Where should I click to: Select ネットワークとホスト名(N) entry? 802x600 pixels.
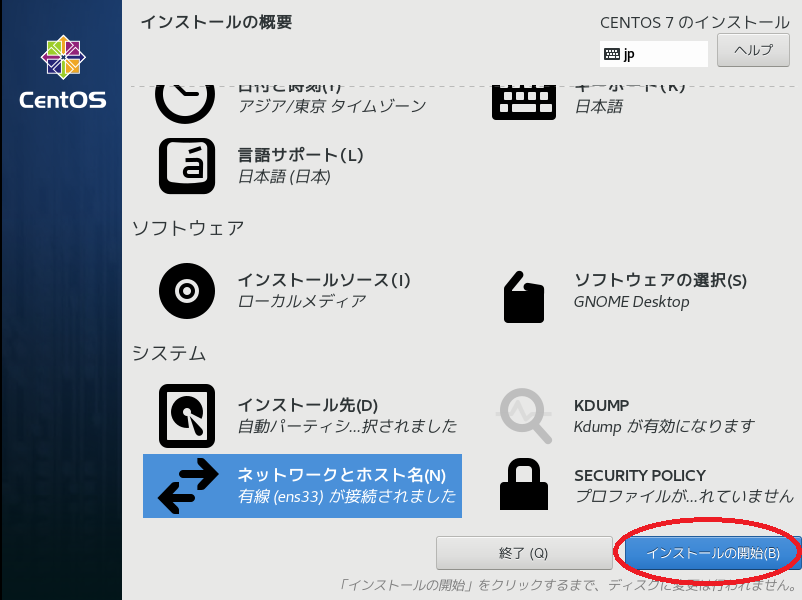click(x=302, y=486)
